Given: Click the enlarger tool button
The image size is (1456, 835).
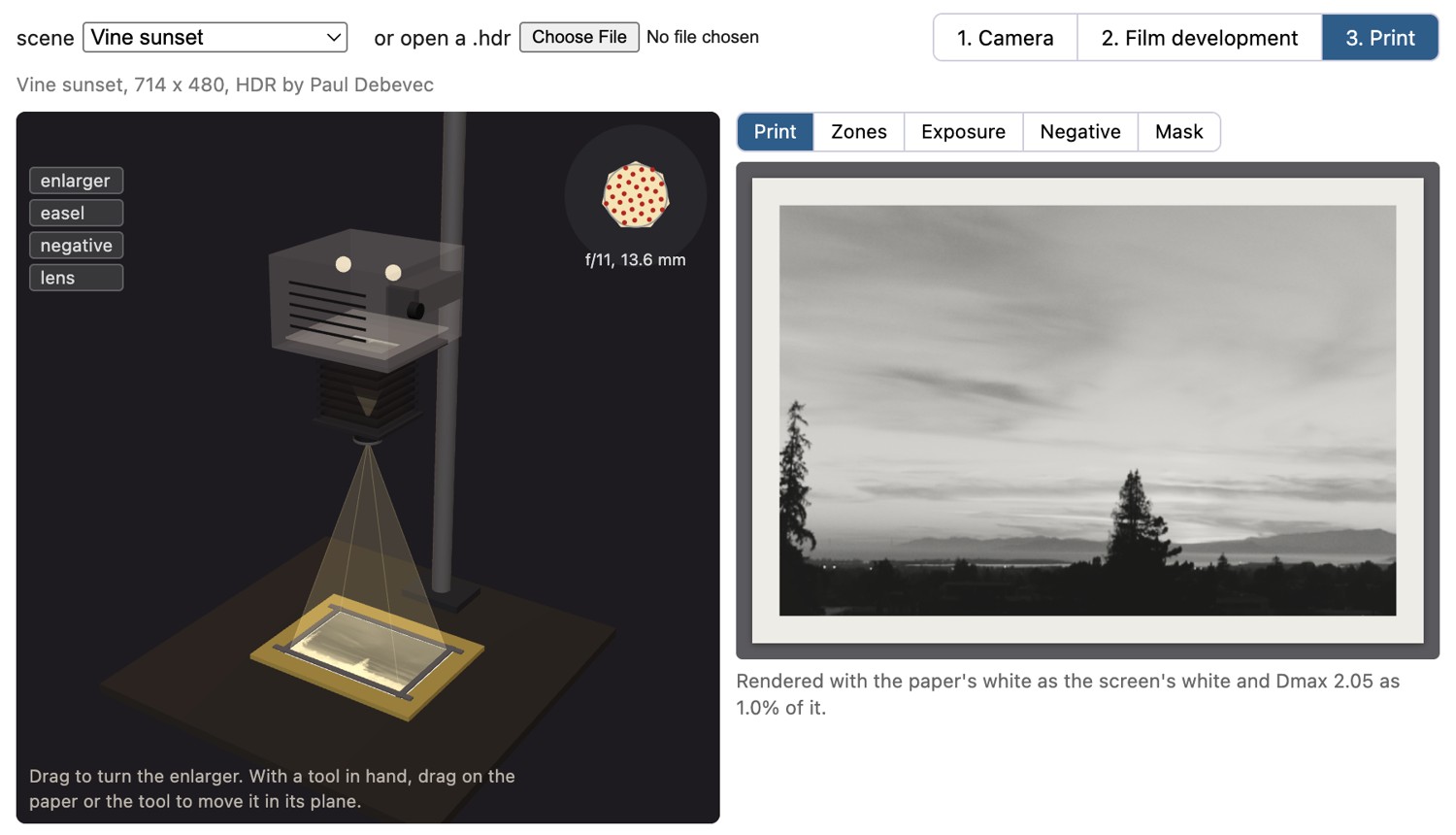Looking at the screenshot, I should [x=76, y=181].
